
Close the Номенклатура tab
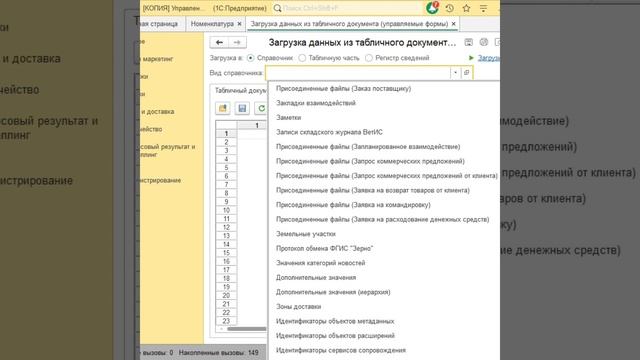coord(240,24)
